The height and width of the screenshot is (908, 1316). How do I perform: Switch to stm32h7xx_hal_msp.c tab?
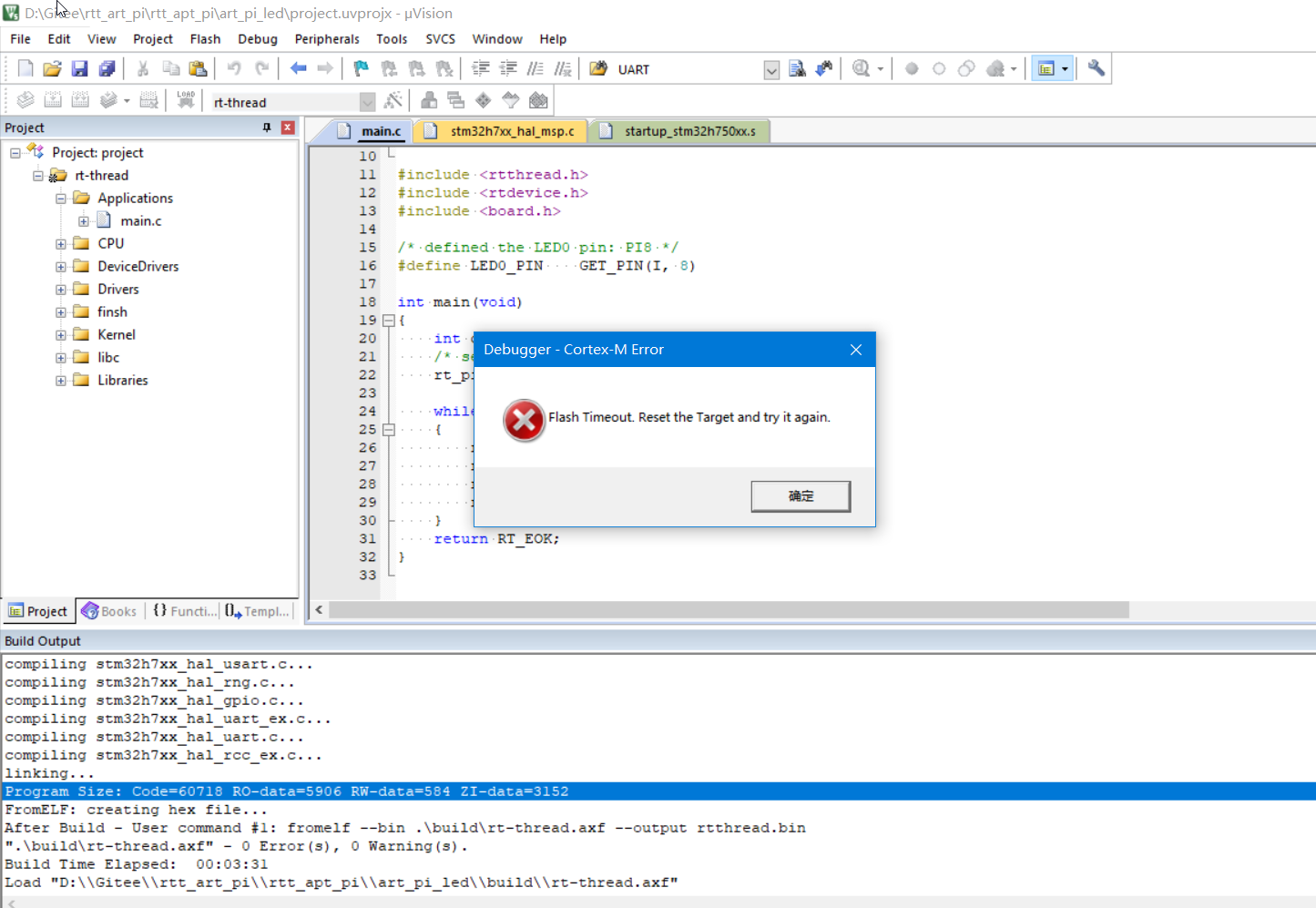[x=501, y=131]
